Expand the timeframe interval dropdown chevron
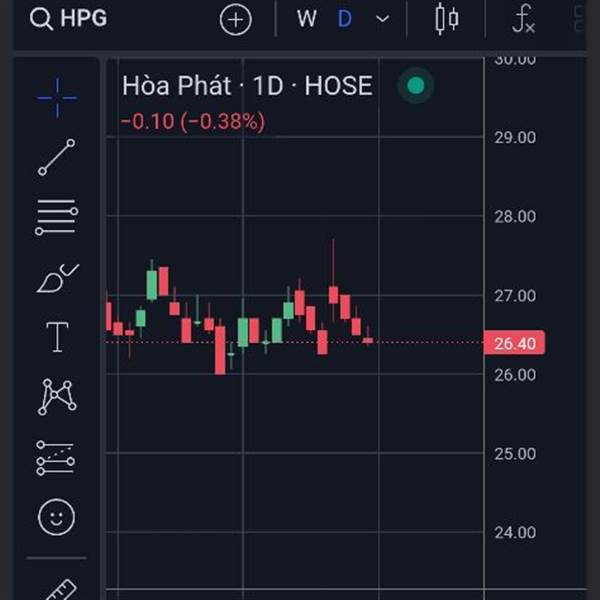This screenshot has width=600, height=600. [382, 19]
